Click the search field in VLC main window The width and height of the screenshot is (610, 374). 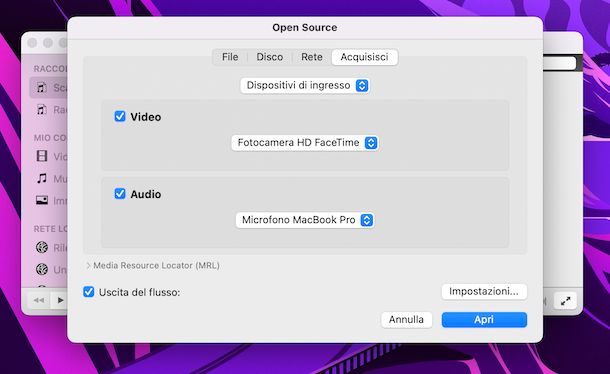pos(559,63)
